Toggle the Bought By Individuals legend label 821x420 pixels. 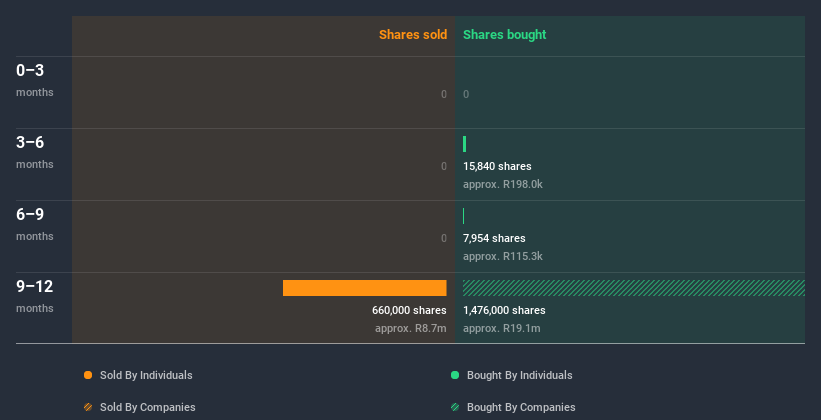(x=519, y=375)
